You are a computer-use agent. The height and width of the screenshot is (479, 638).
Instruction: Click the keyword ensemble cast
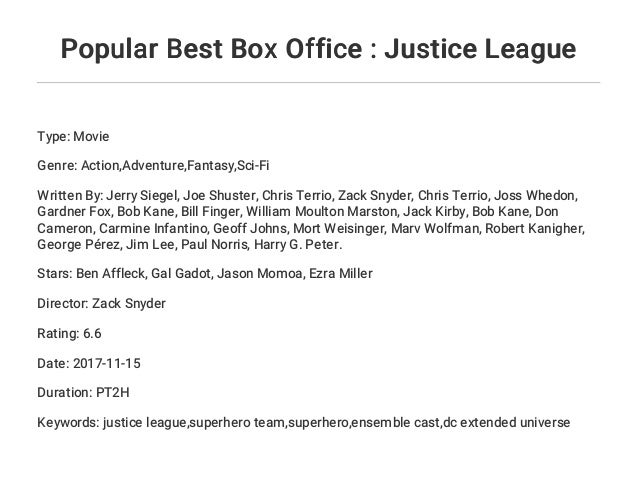click(x=395, y=422)
